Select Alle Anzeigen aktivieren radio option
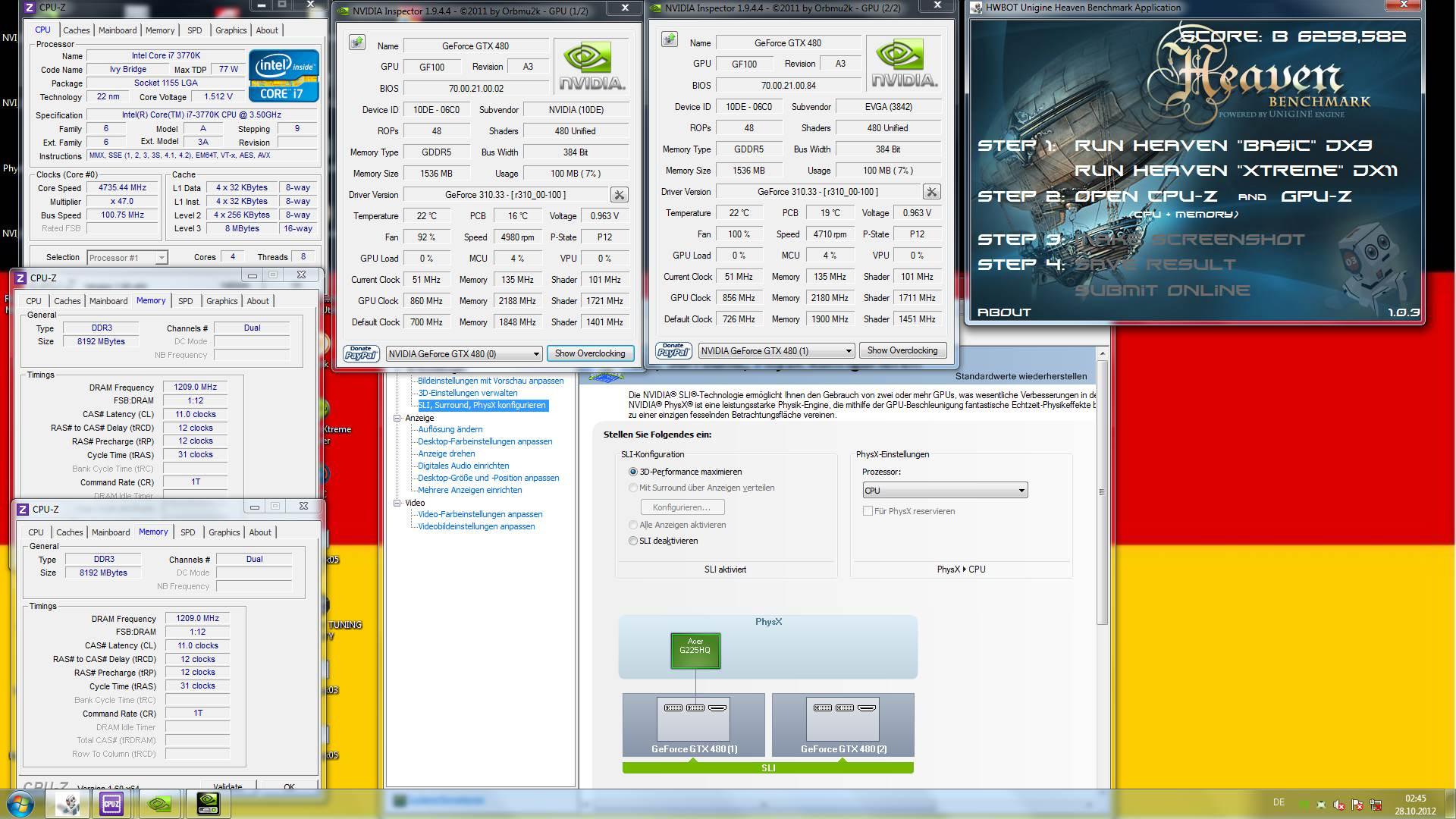This screenshot has width=1456, height=819. point(633,525)
